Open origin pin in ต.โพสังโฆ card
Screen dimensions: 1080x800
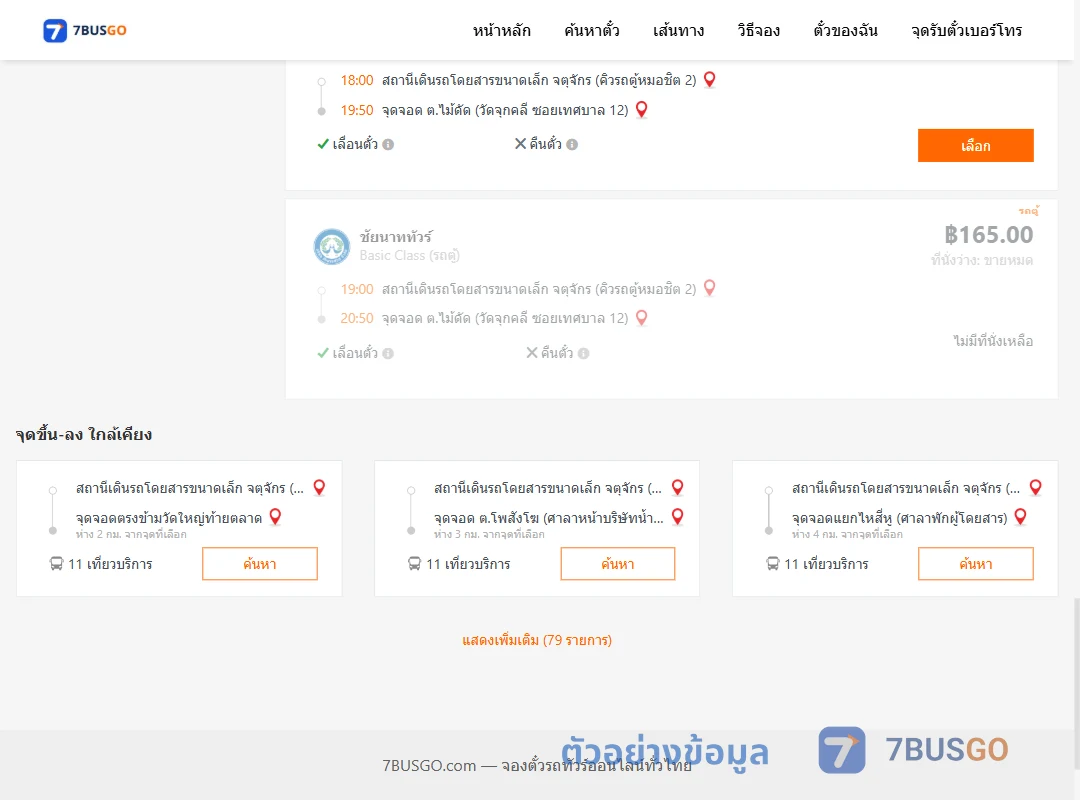coord(677,488)
